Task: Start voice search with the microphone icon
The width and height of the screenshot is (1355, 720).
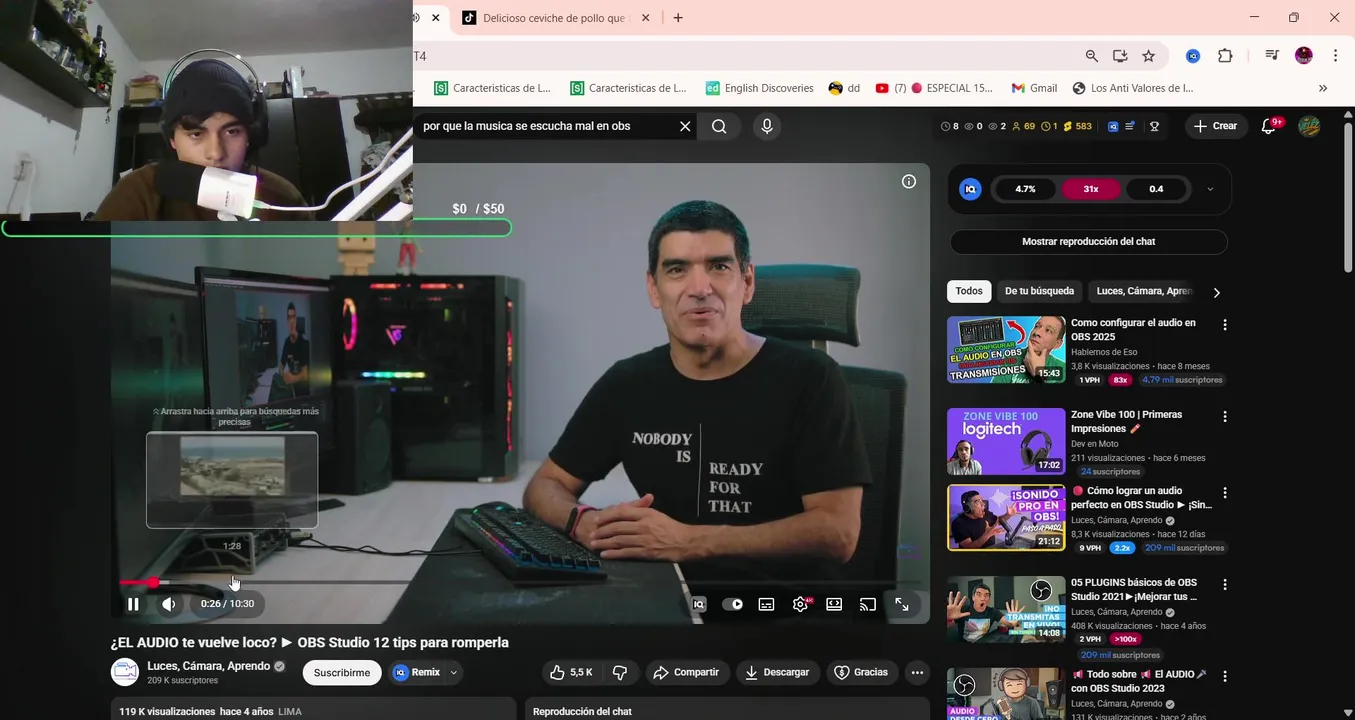Action: (x=767, y=126)
